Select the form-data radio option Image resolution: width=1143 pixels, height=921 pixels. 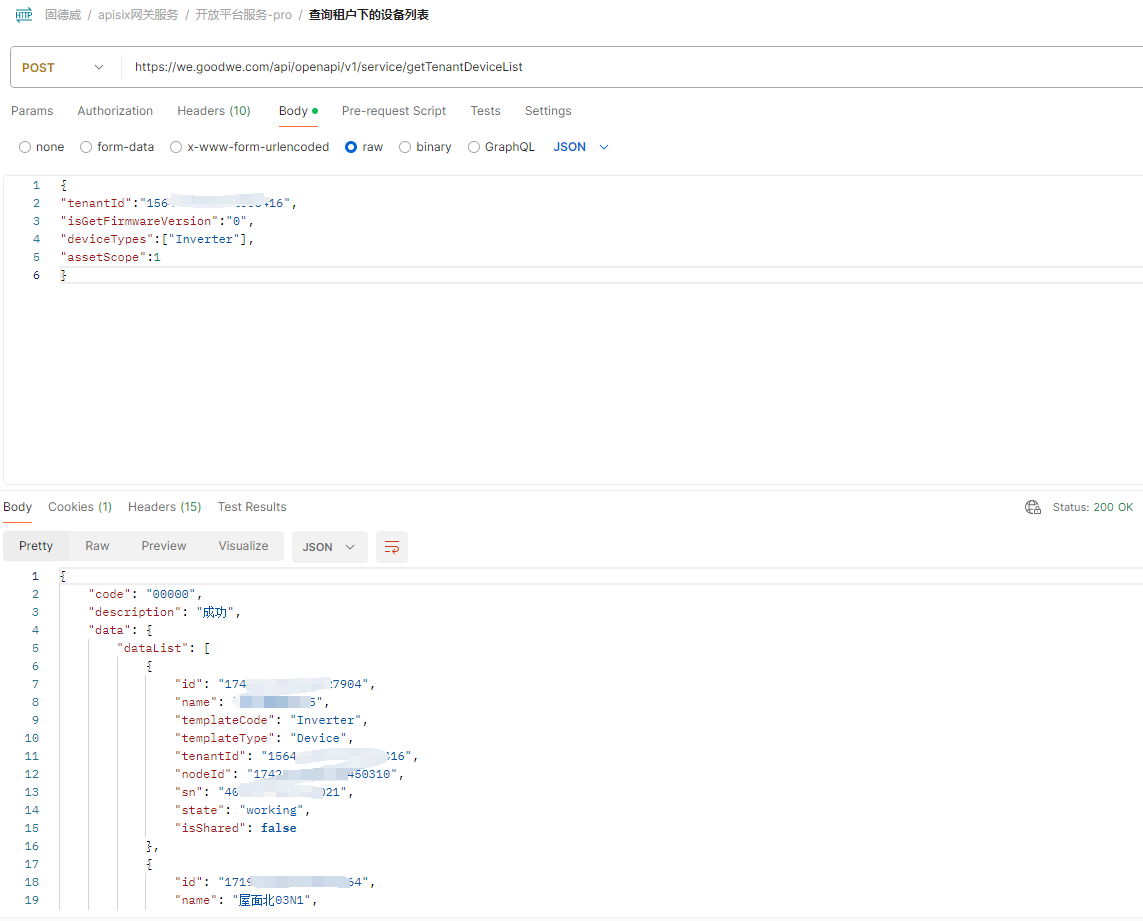(86, 147)
